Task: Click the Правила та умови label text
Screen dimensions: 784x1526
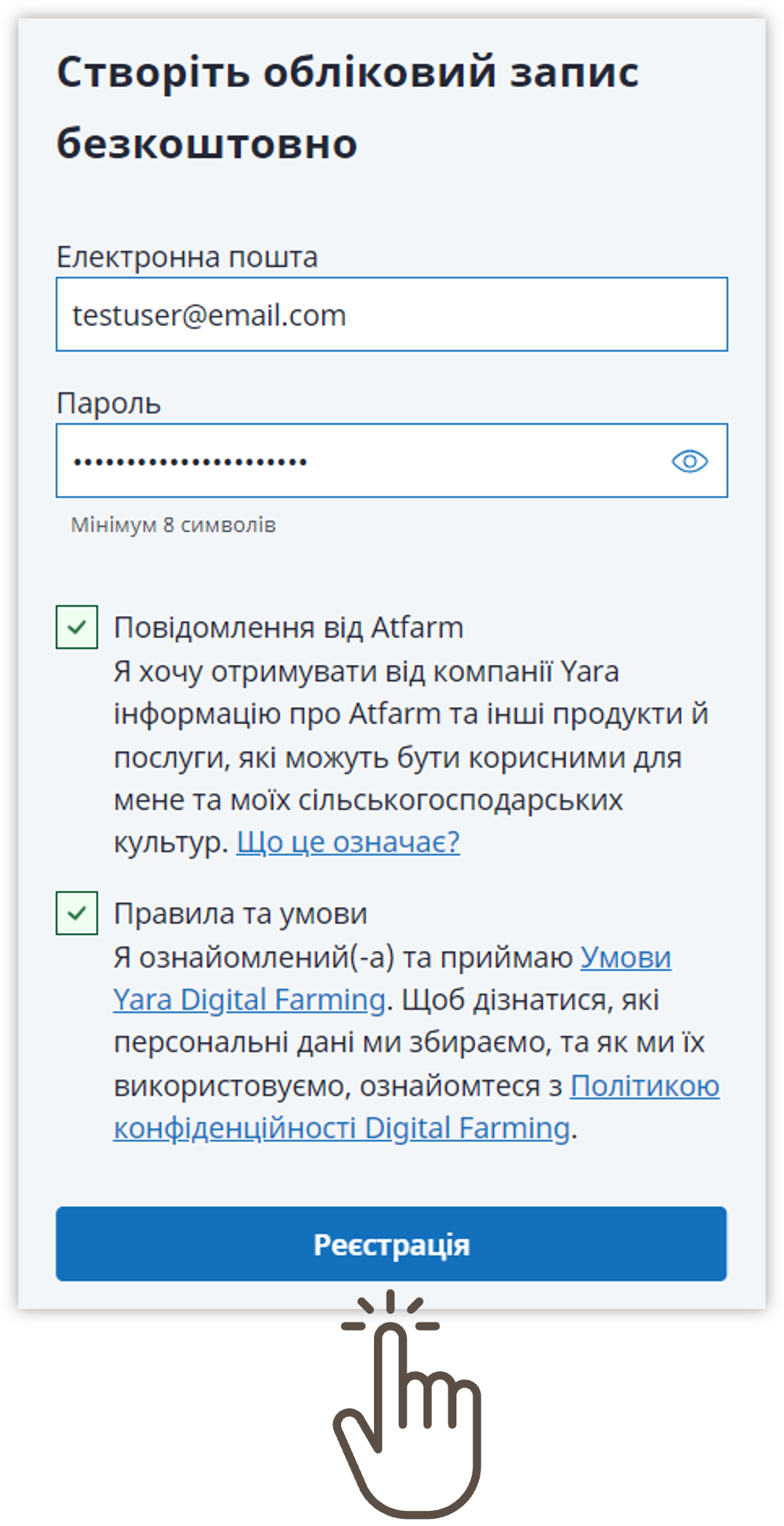Action: point(240,914)
